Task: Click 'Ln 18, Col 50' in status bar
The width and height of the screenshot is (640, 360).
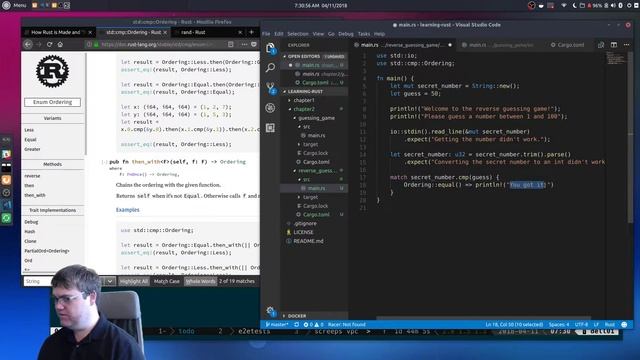Action: point(514,324)
